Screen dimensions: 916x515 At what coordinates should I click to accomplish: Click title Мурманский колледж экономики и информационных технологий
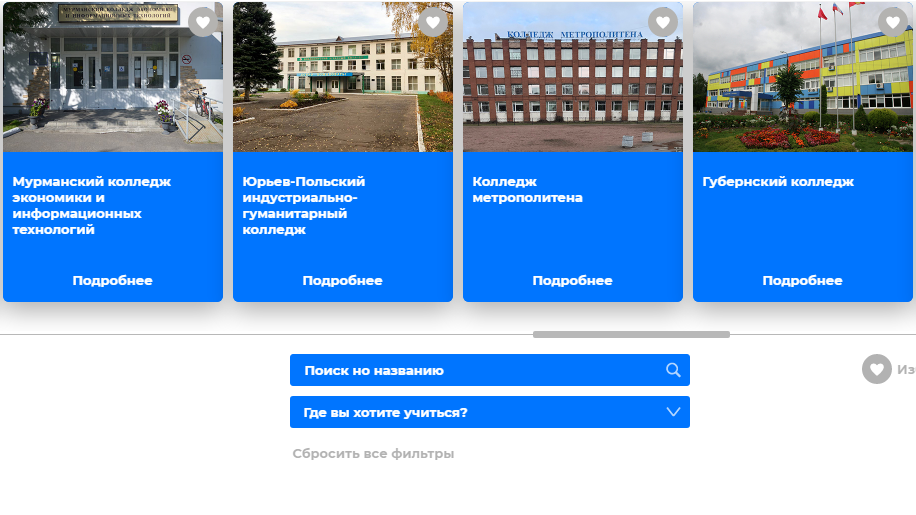(92, 206)
